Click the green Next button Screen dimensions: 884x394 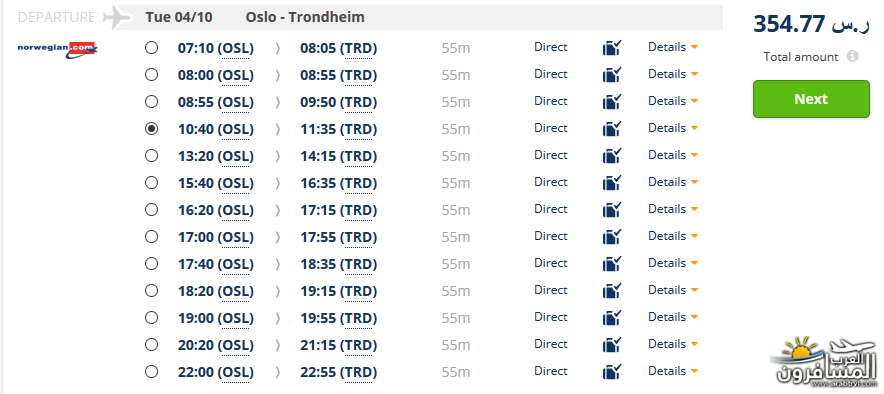[x=811, y=99]
